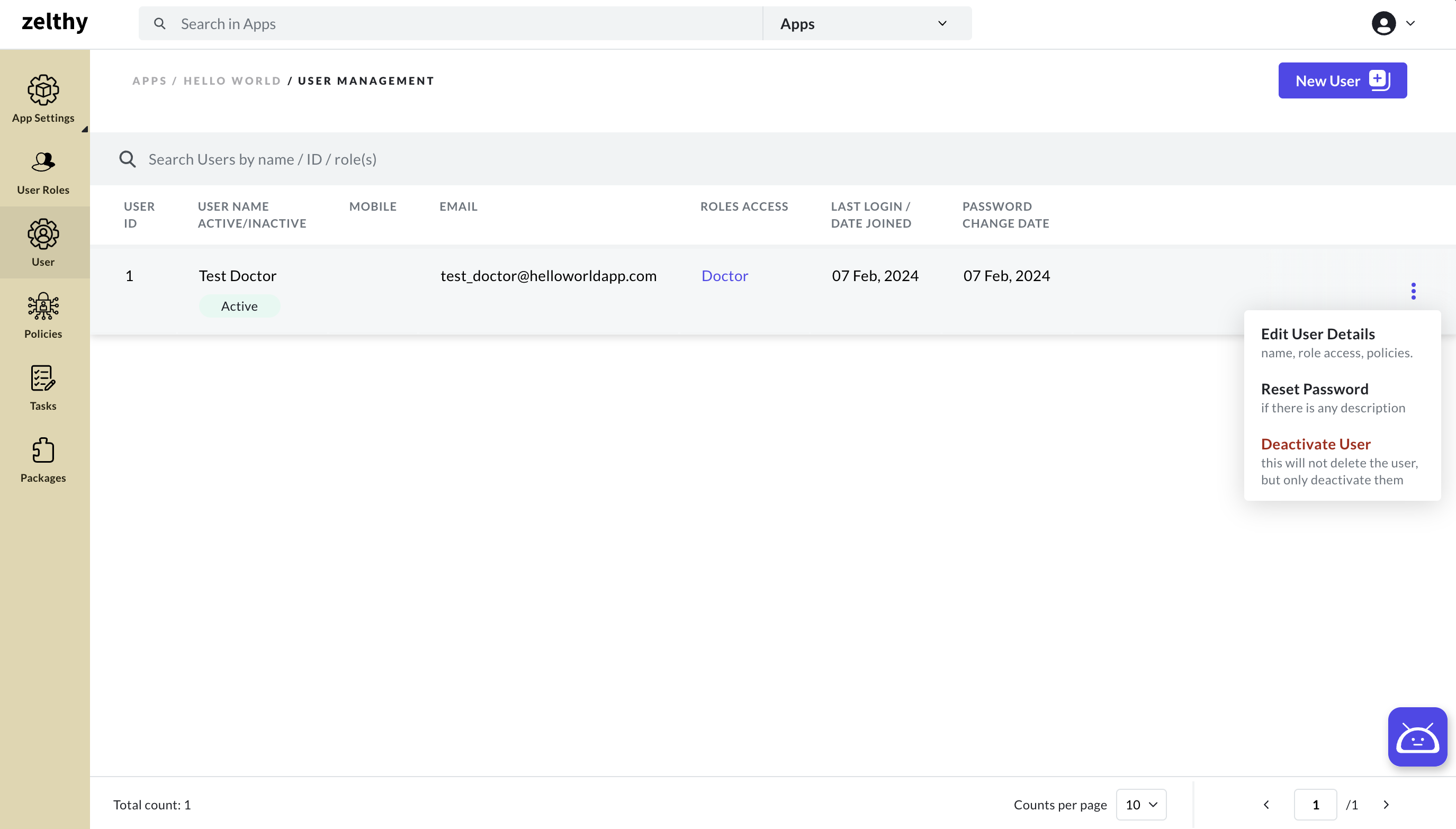Select the Packages box icon
The width and height of the screenshot is (1456, 829).
coord(43,450)
